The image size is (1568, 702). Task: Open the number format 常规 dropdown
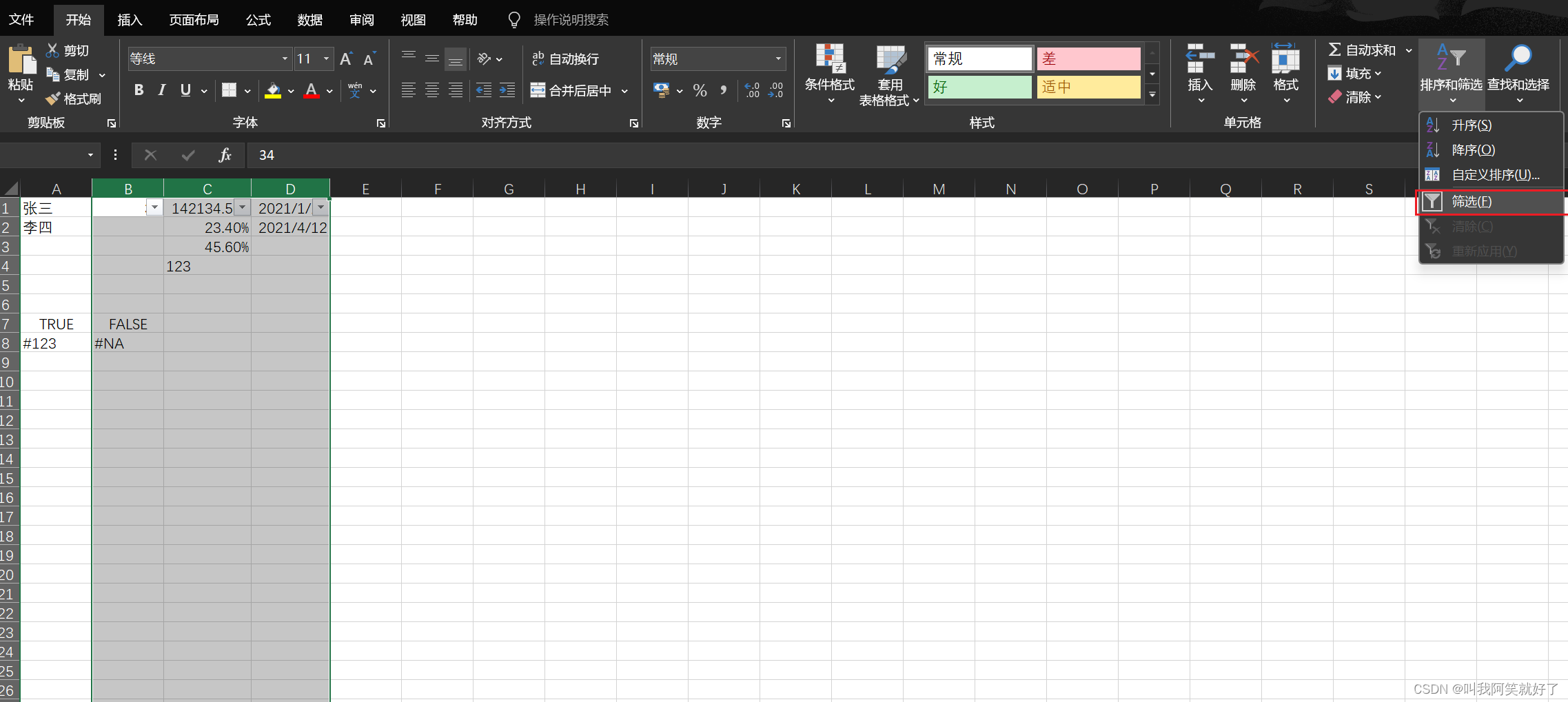pos(778,59)
